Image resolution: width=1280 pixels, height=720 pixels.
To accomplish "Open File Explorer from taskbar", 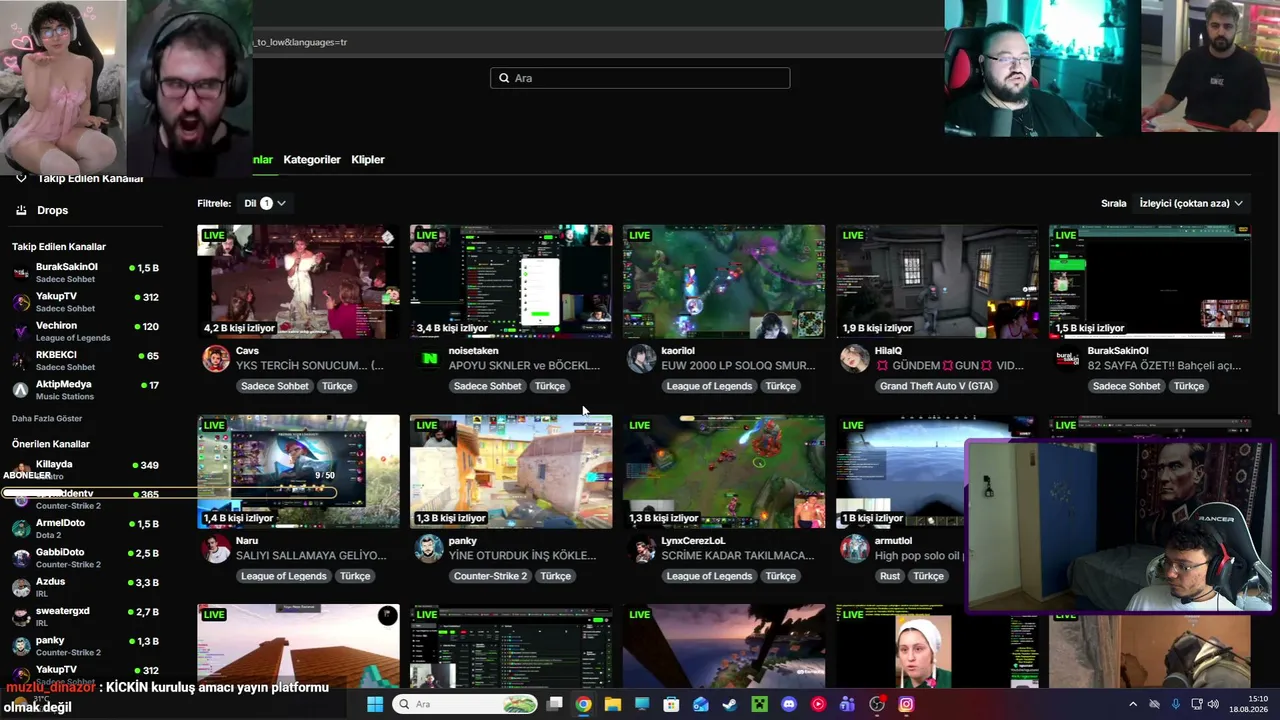I will pos(612,704).
